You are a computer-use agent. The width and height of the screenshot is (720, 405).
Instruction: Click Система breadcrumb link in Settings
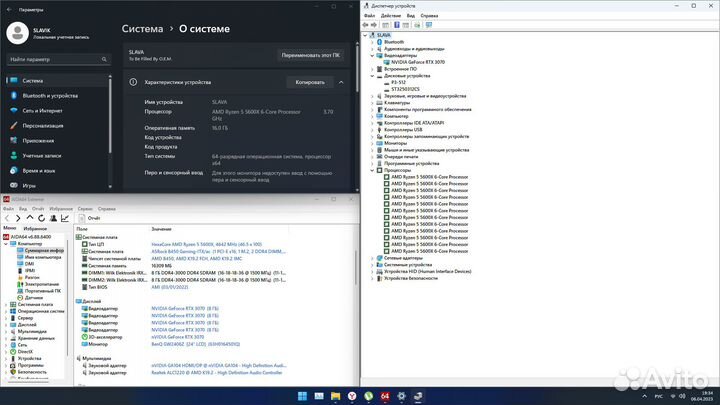(142, 28)
